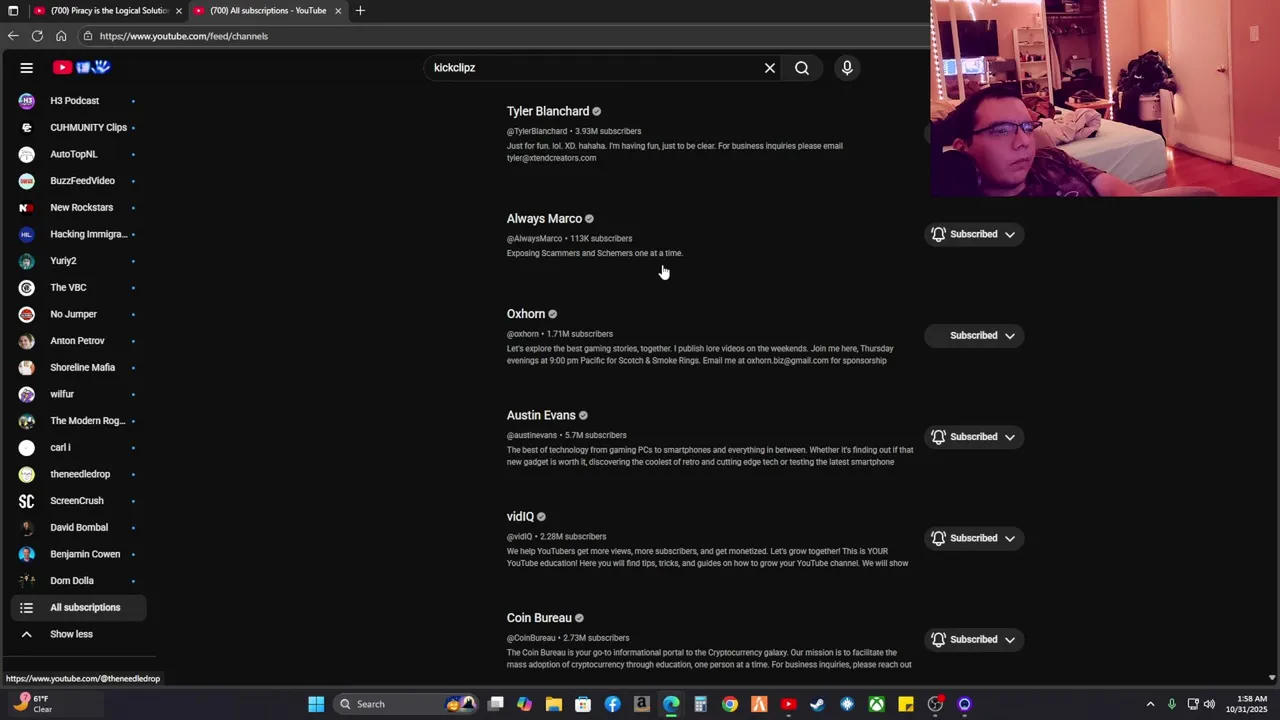Open All subscriptions in sidebar
1280x720 pixels.
point(78,608)
